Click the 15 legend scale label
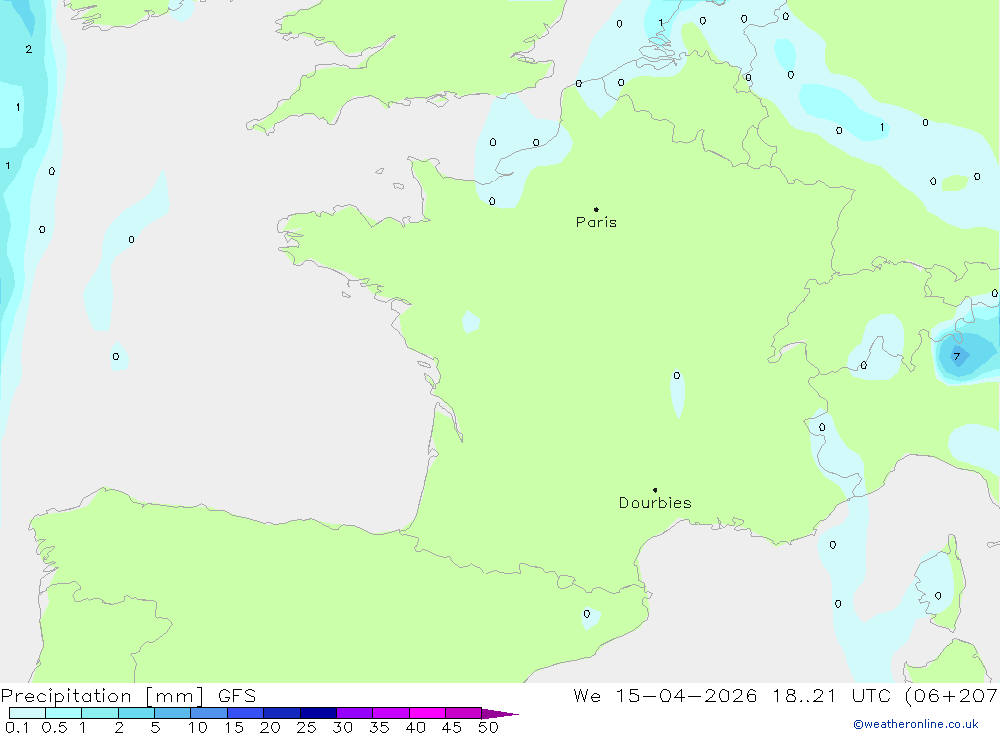The height and width of the screenshot is (733, 1000). (234, 727)
